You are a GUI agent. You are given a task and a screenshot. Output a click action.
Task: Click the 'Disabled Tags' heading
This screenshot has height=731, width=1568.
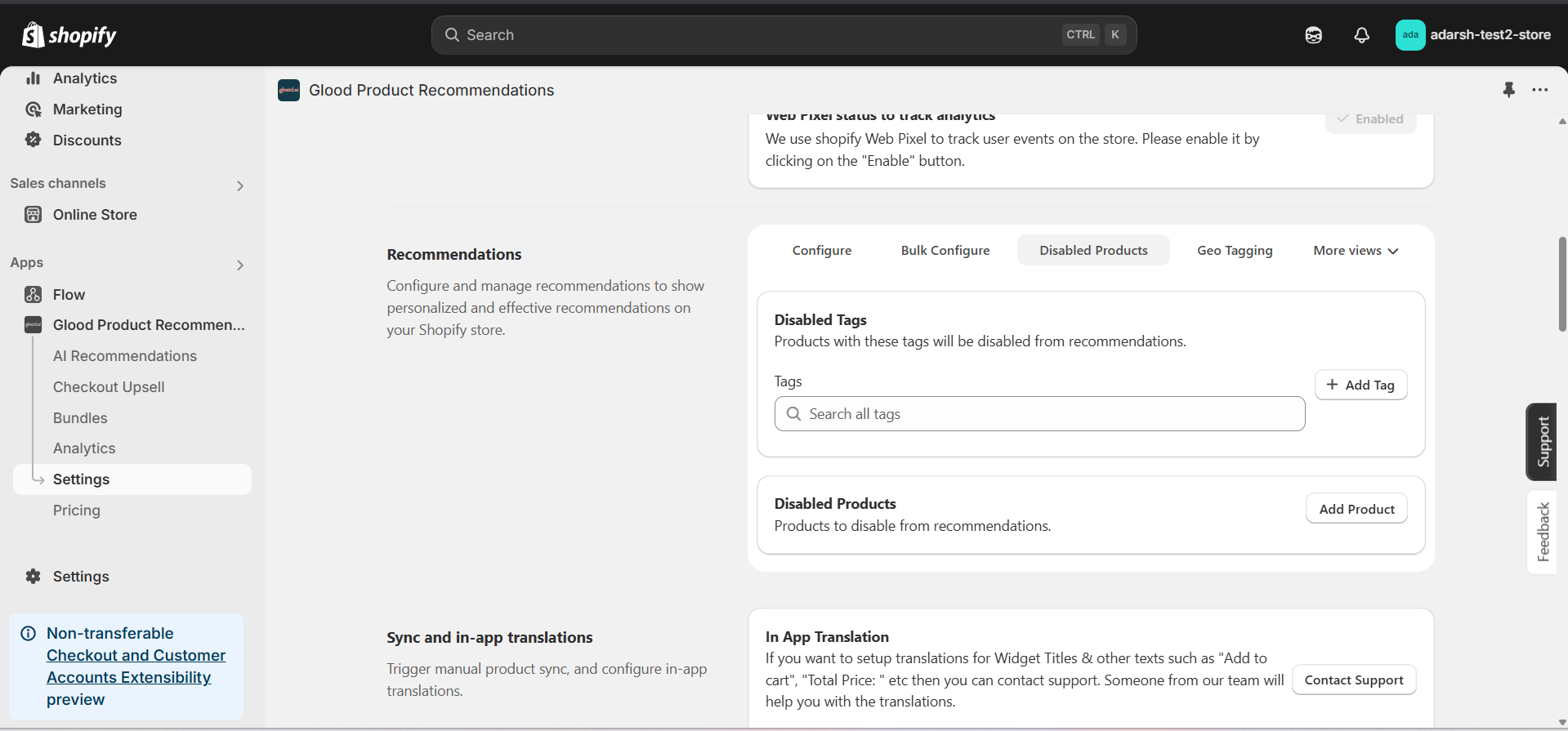click(820, 320)
